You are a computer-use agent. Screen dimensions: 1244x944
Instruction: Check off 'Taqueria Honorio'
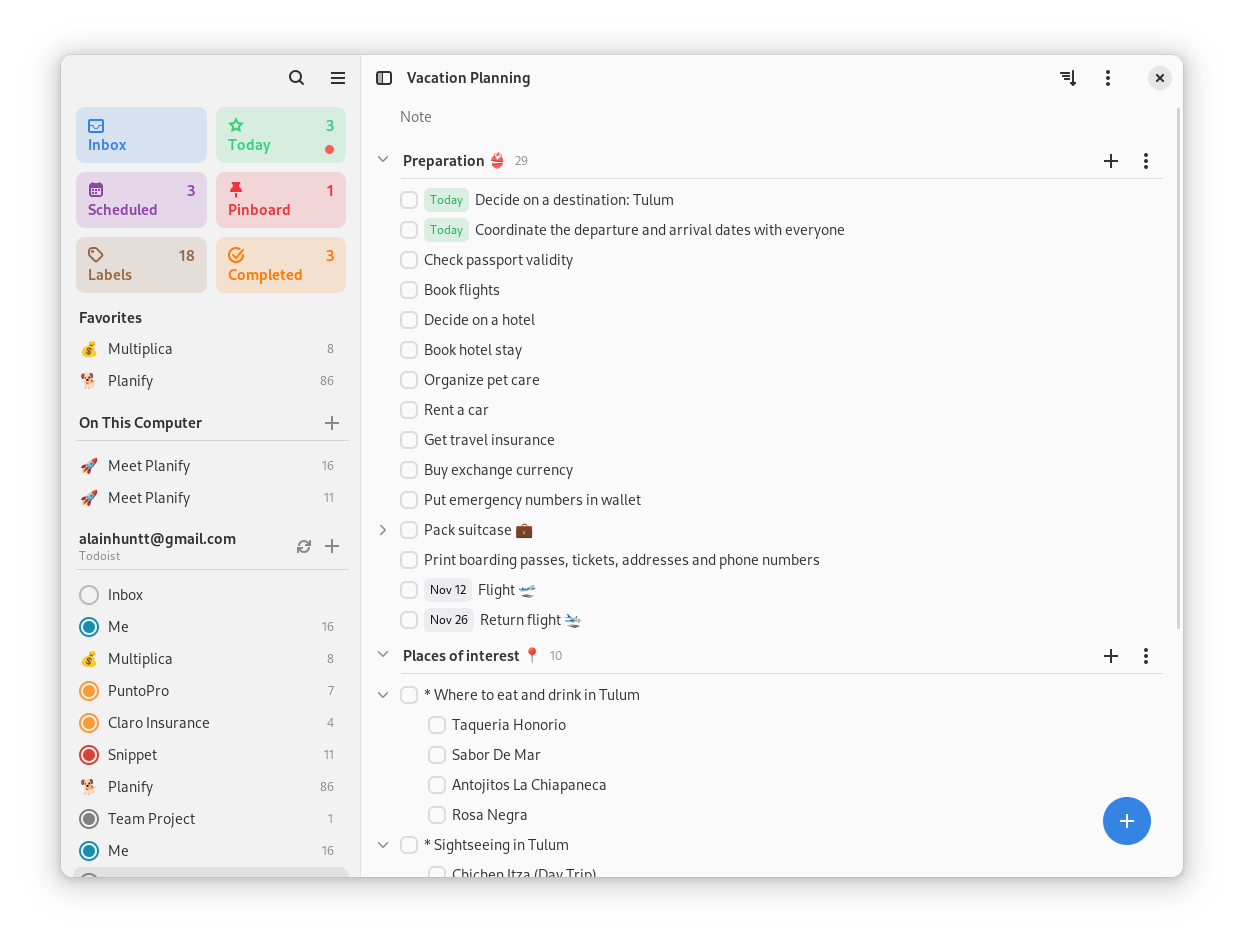click(x=437, y=724)
